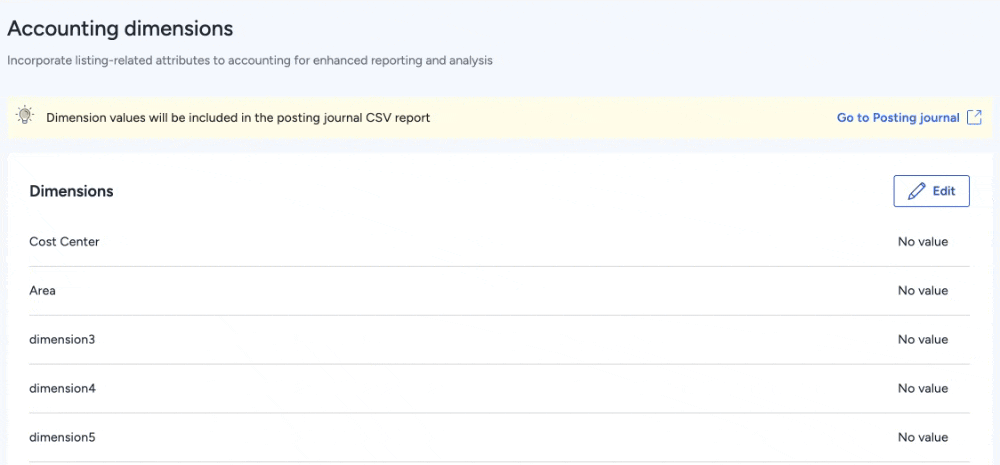Image resolution: width=1000 pixels, height=465 pixels.
Task: Click the external link icon beside Posting journal
Action: click(x=975, y=117)
